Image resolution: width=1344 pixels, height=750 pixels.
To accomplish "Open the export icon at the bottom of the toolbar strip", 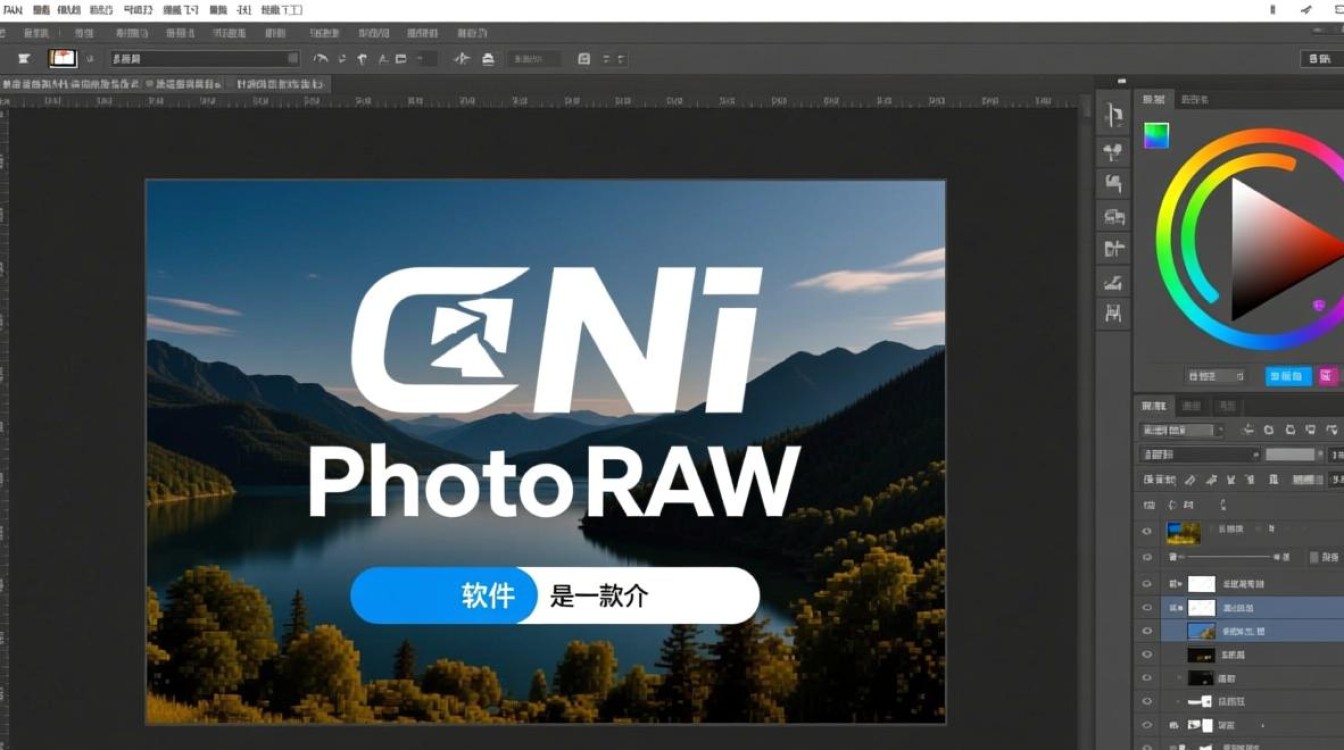I will click(1112, 313).
